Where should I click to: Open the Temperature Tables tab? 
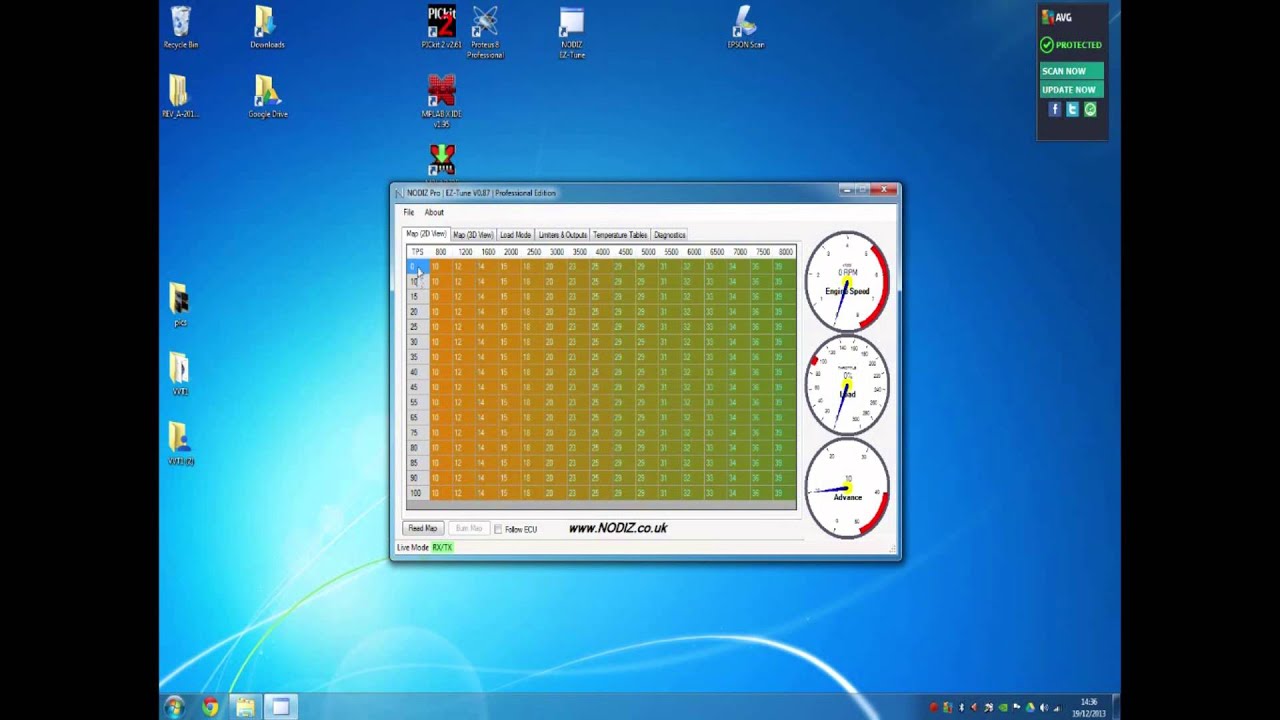(620, 235)
